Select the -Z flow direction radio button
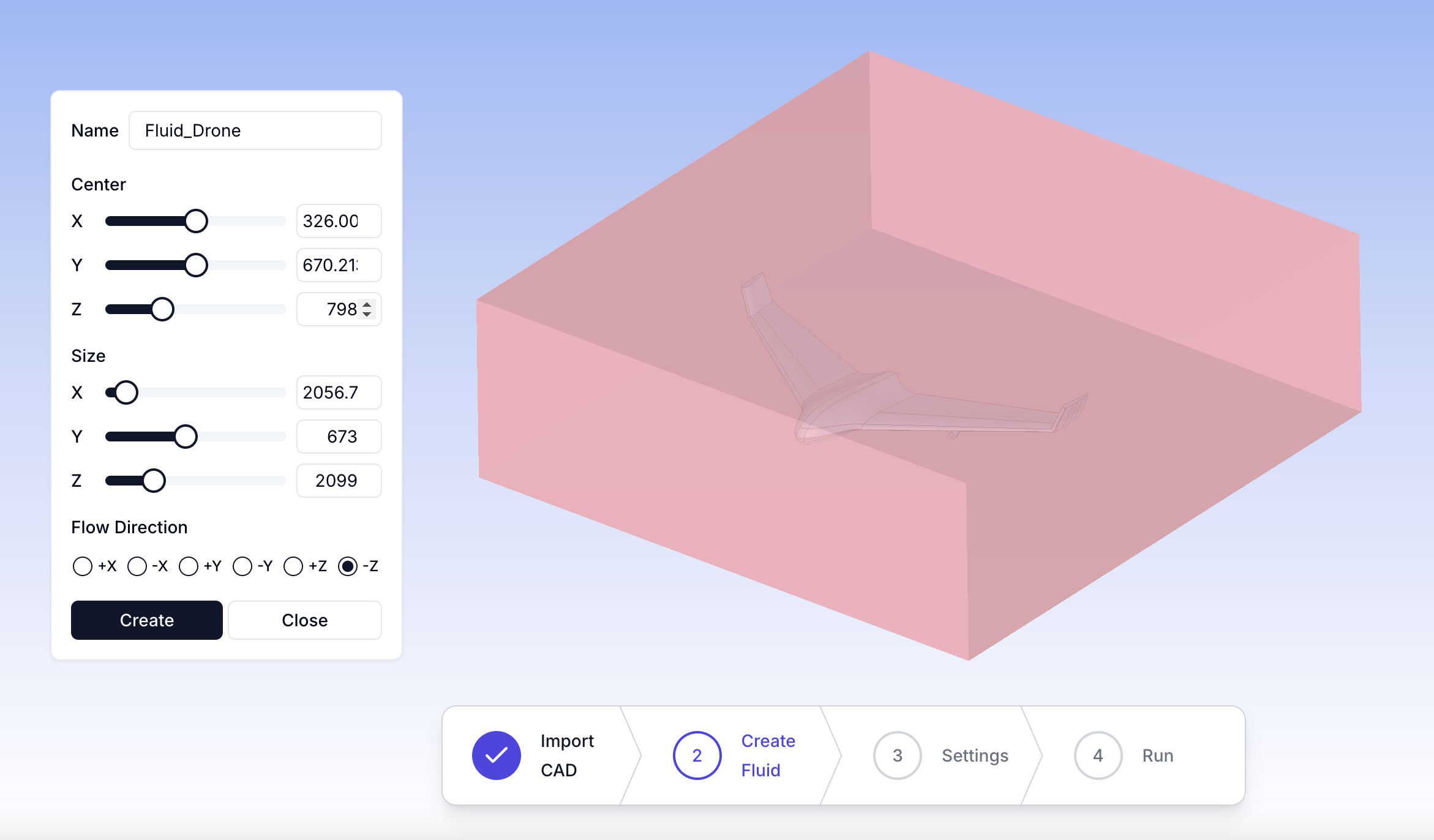Image resolution: width=1434 pixels, height=840 pixels. pos(348,566)
